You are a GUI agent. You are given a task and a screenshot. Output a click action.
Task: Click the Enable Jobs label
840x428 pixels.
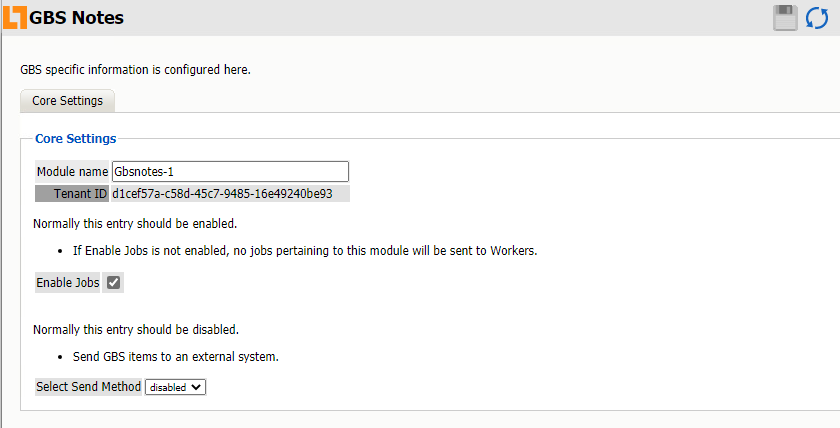pos(68,283)
